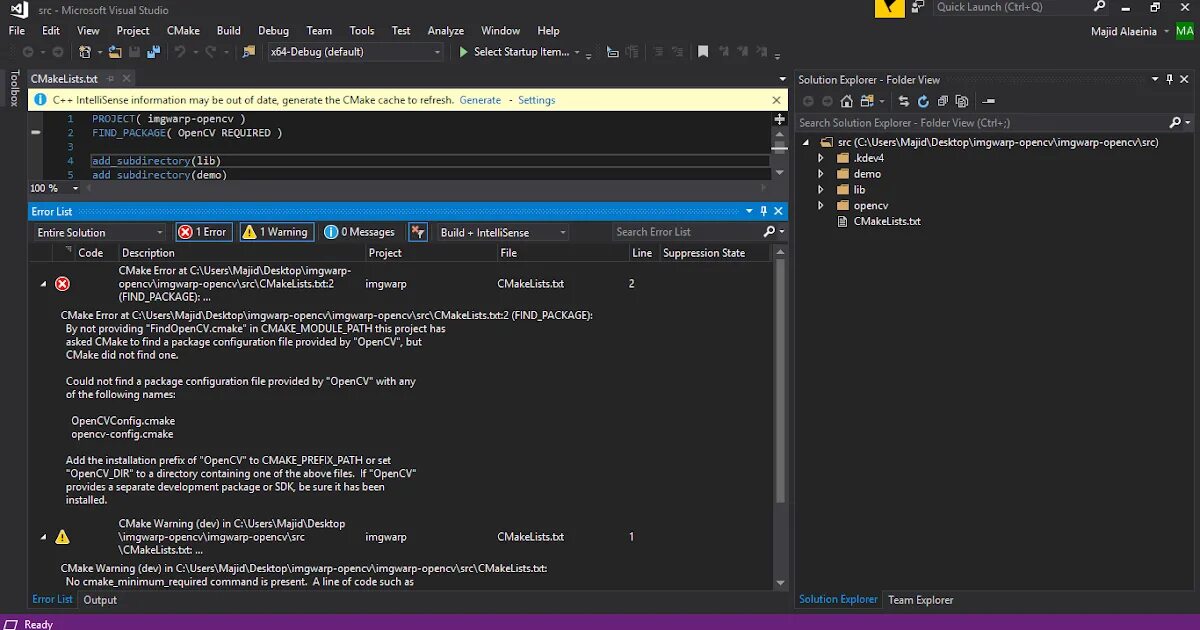Switch to the Output tab
Screen dimensions: 1200x630
pos(100,600)
